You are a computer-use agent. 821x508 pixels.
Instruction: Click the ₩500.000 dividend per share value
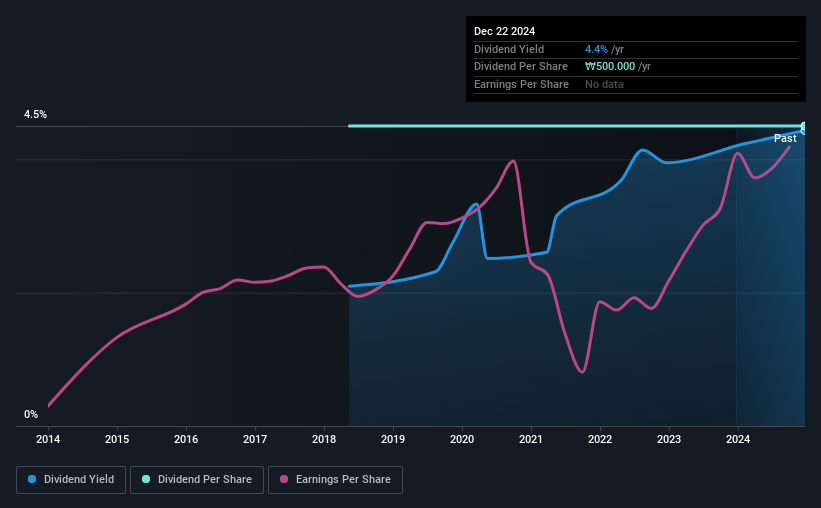610,67
